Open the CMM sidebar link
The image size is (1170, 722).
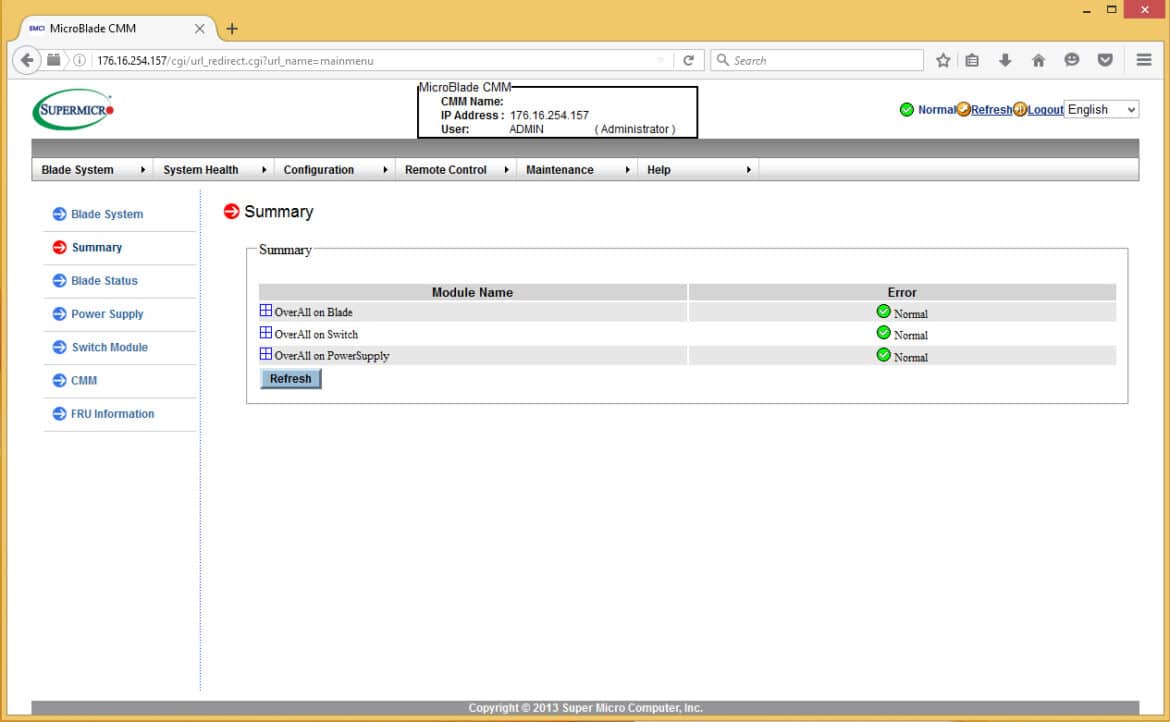84,380
